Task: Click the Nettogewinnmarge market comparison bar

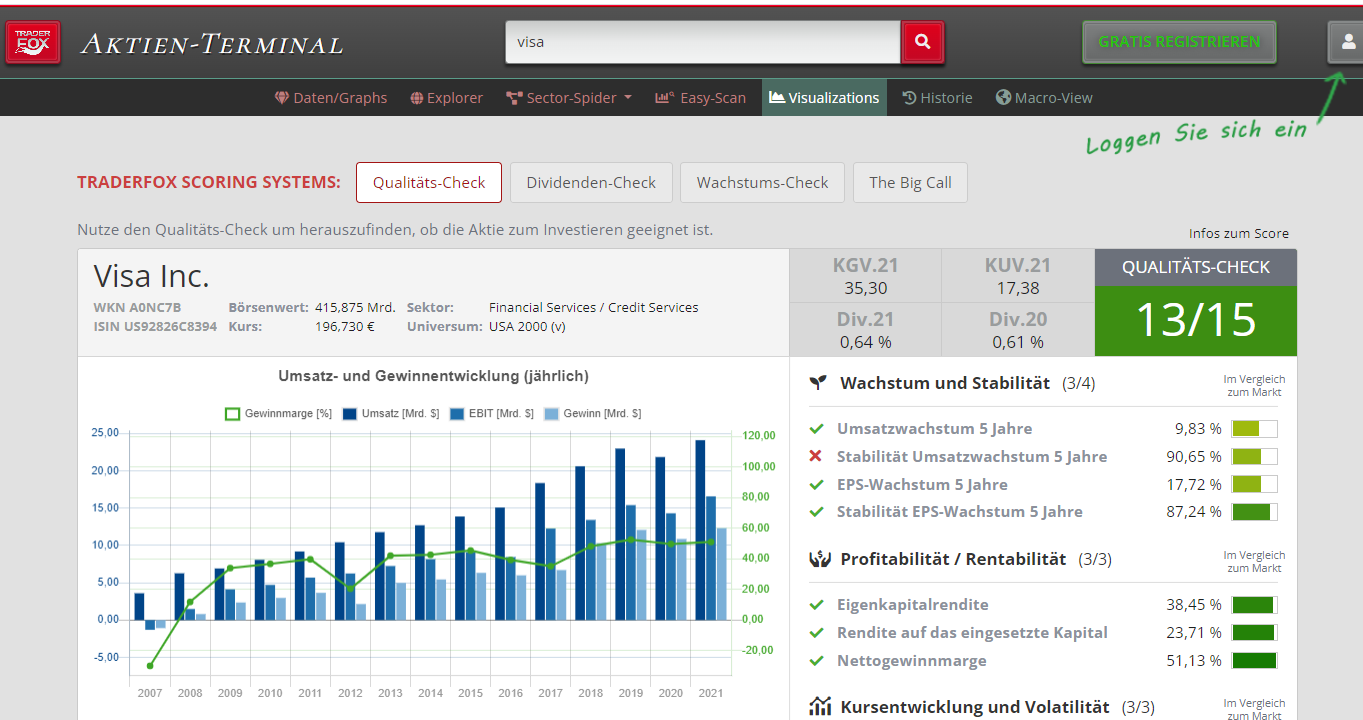Action: (1254, 661)
